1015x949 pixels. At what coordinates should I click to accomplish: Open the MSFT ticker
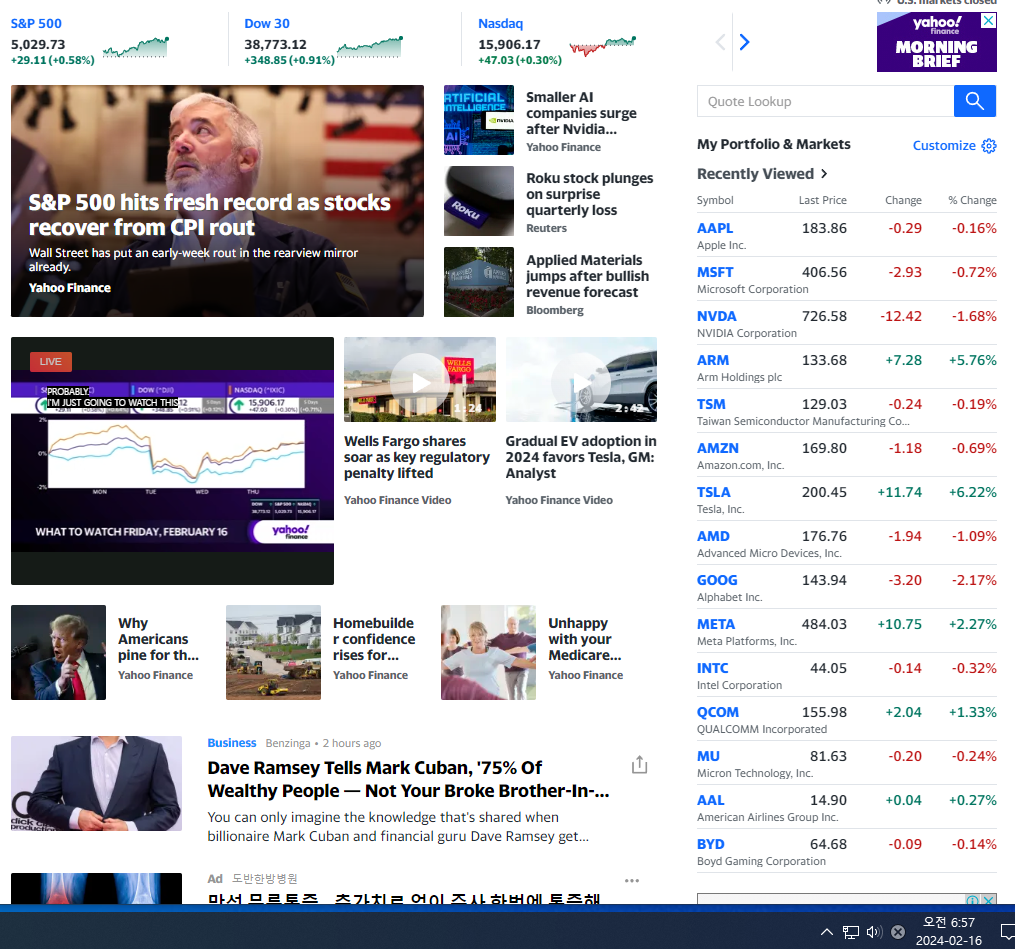(x=715, y=272)
